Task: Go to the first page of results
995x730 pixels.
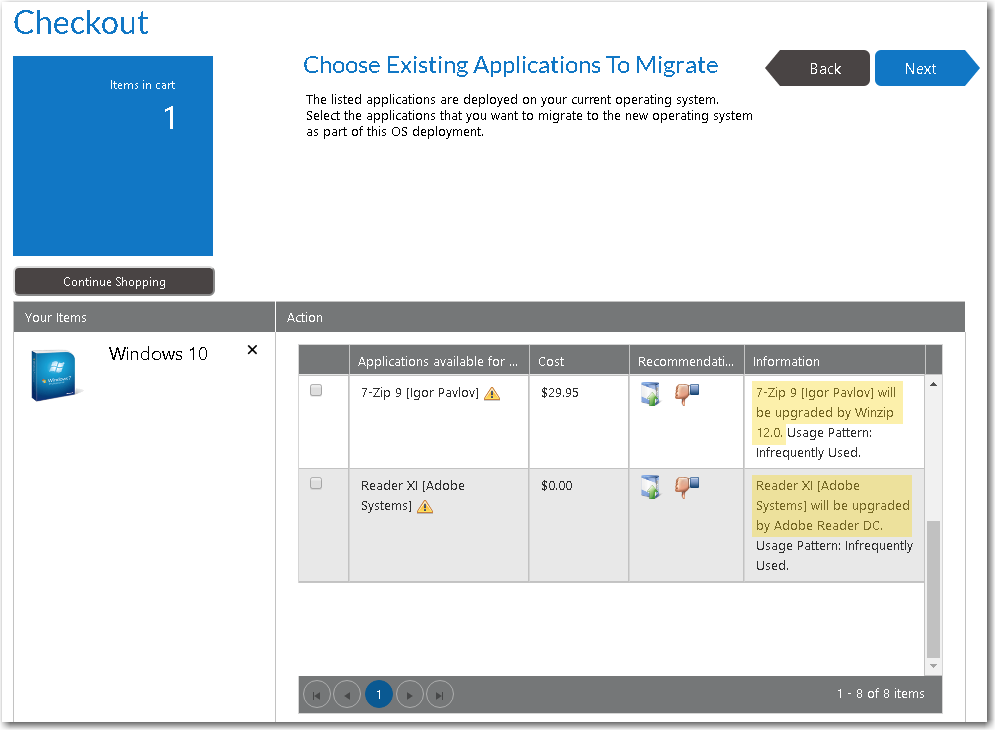Action: [x=316, y=694]
